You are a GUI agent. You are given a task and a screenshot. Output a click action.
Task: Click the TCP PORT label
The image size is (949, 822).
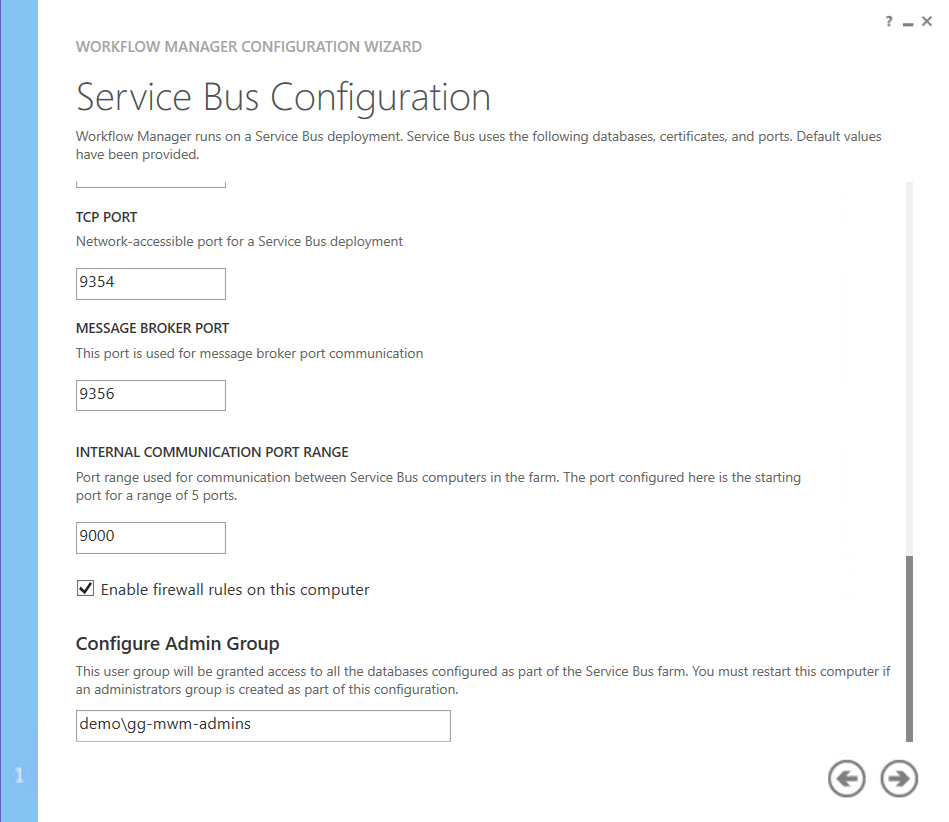[107, 217]
